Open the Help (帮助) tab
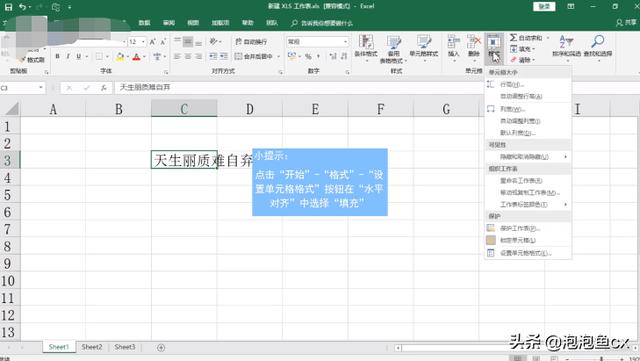 [248, 23]
